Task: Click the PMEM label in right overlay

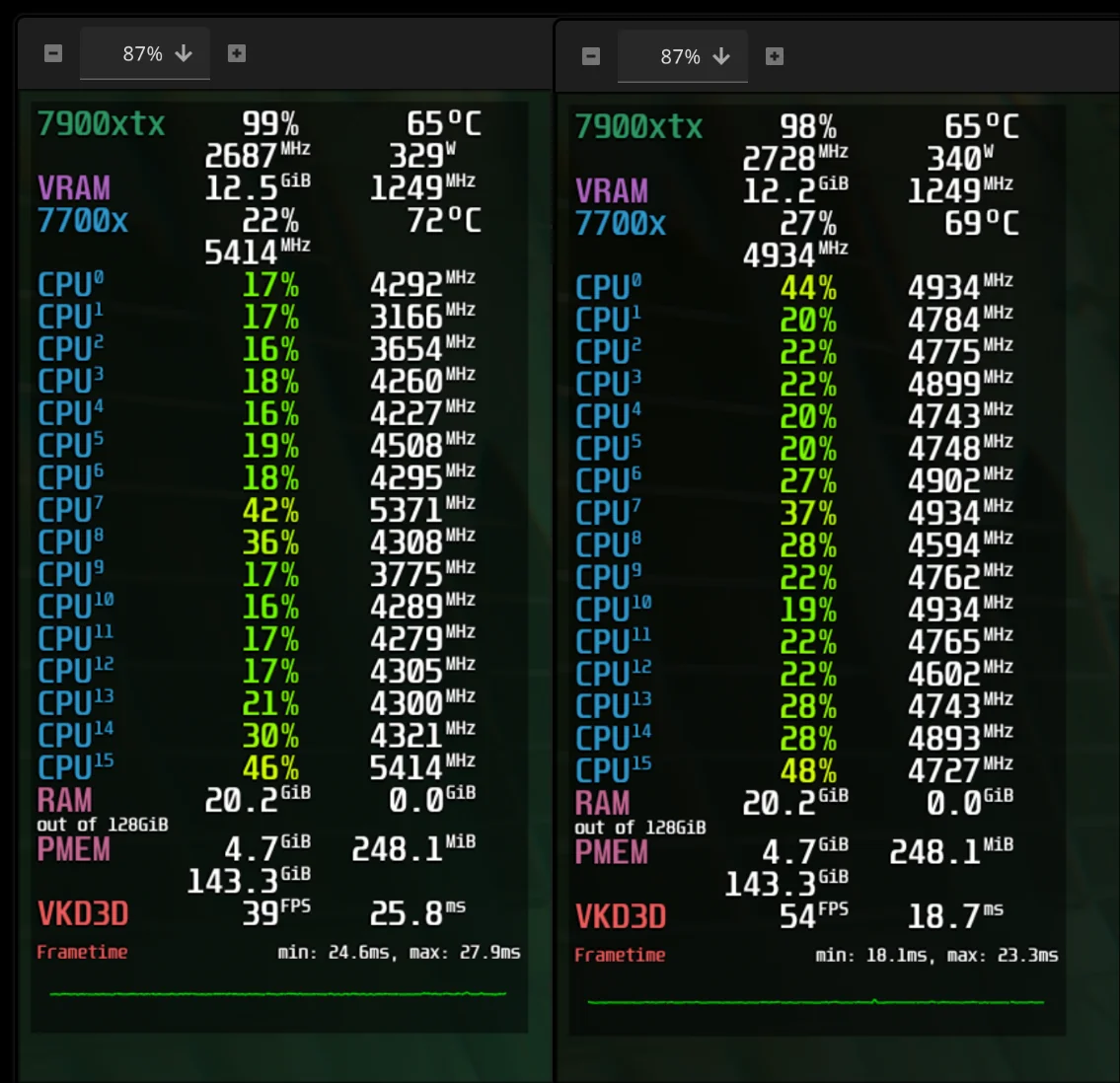Action: pyautogui.click(x=612, y=852)
